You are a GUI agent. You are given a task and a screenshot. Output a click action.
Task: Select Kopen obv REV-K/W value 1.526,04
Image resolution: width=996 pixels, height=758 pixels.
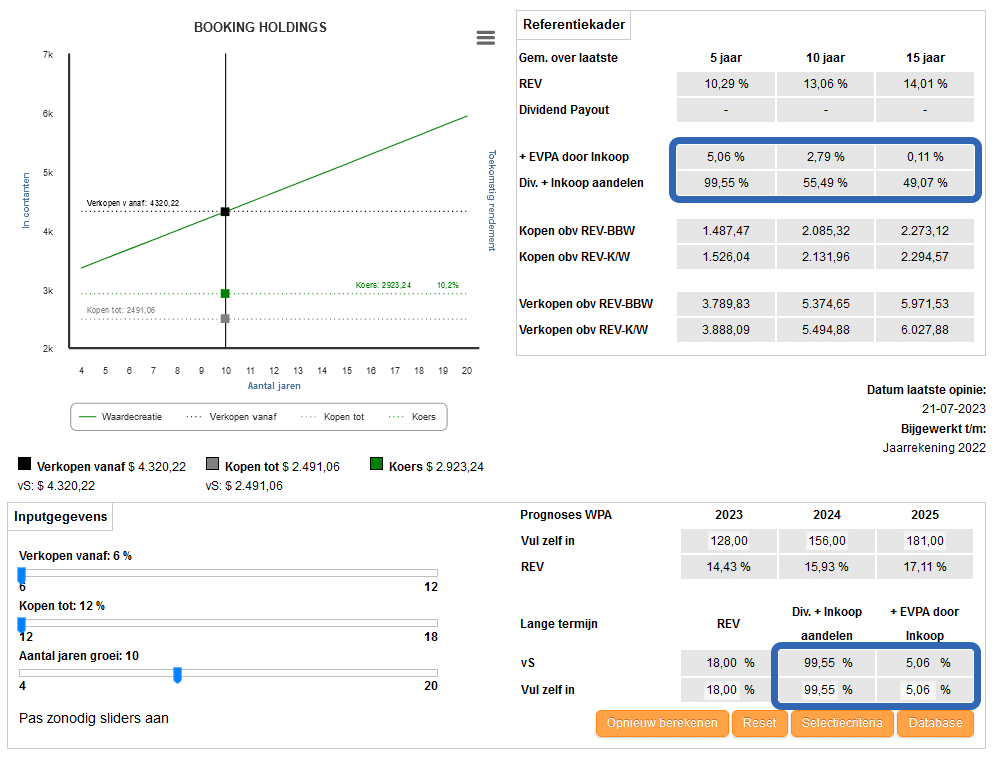coord(726,257)
